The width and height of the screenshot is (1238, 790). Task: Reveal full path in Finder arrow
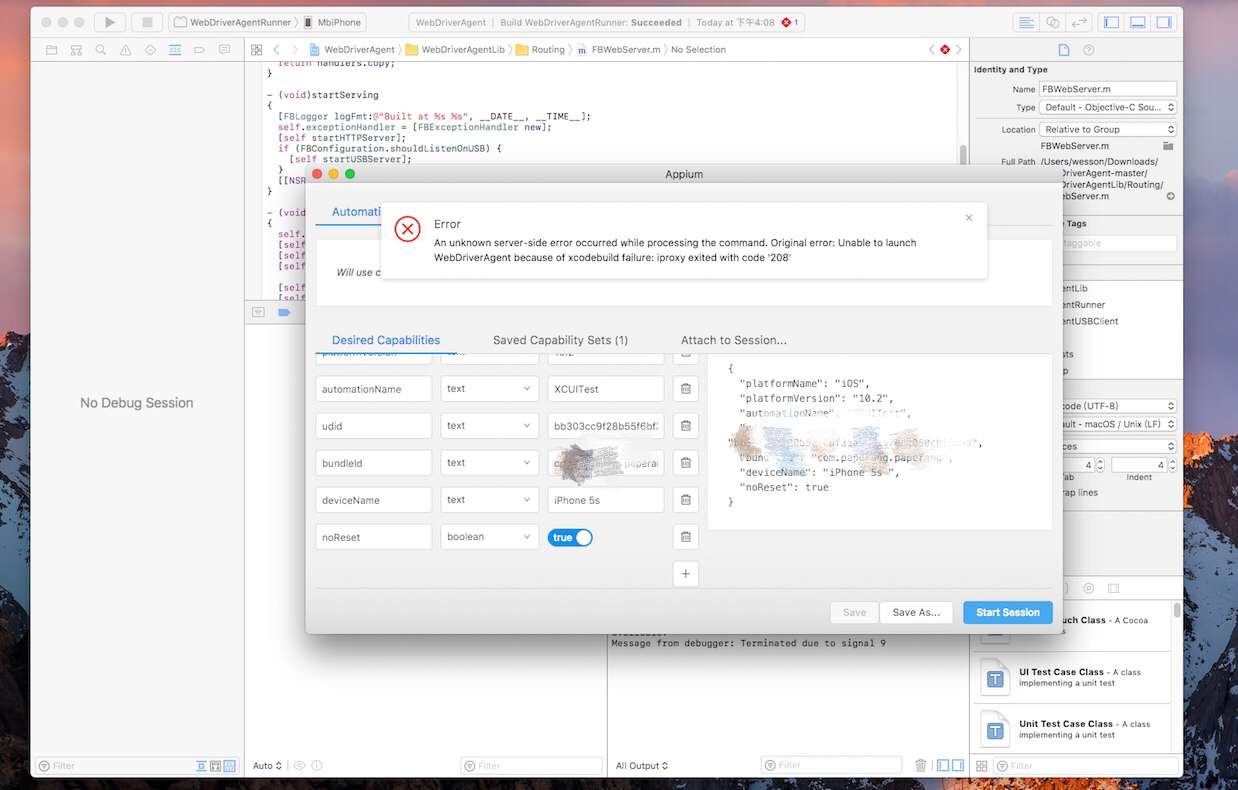(1171, 196)
